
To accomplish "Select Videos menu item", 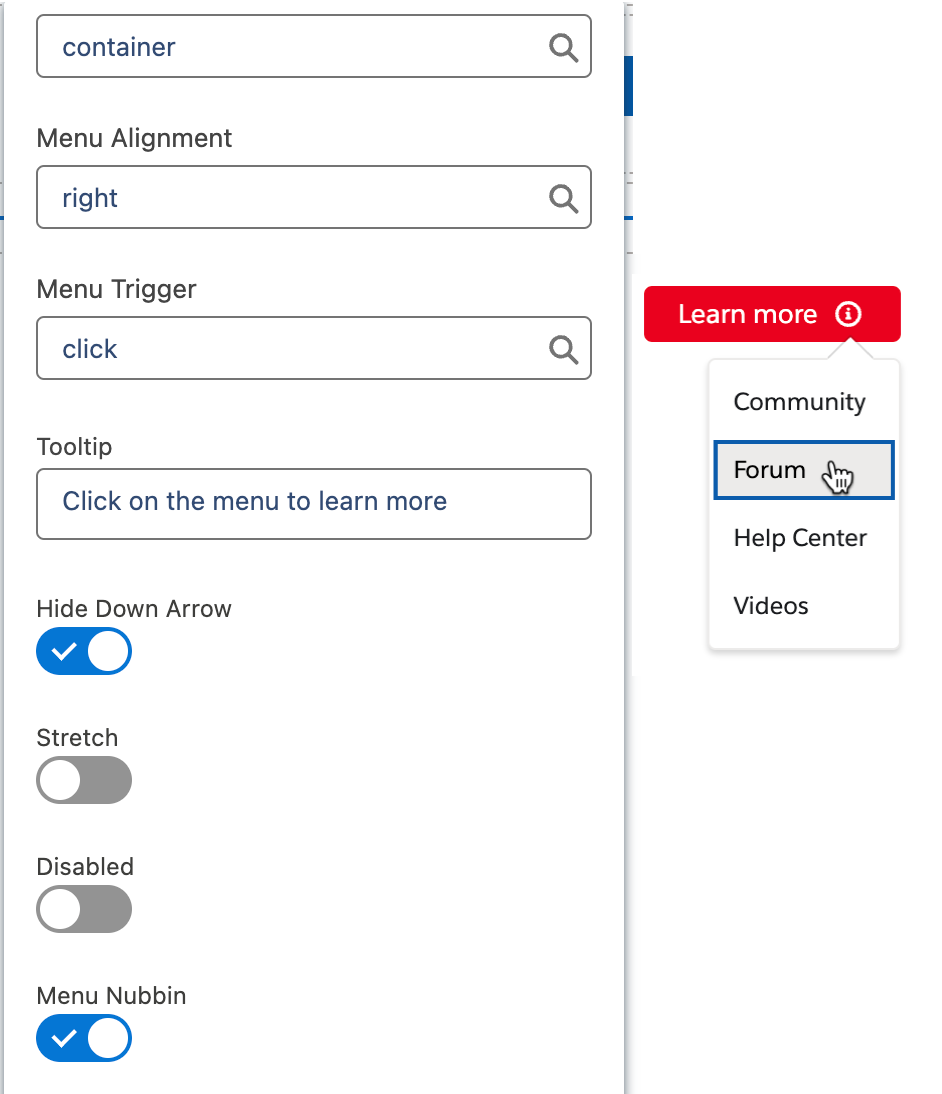I will (x=771, y=606).
